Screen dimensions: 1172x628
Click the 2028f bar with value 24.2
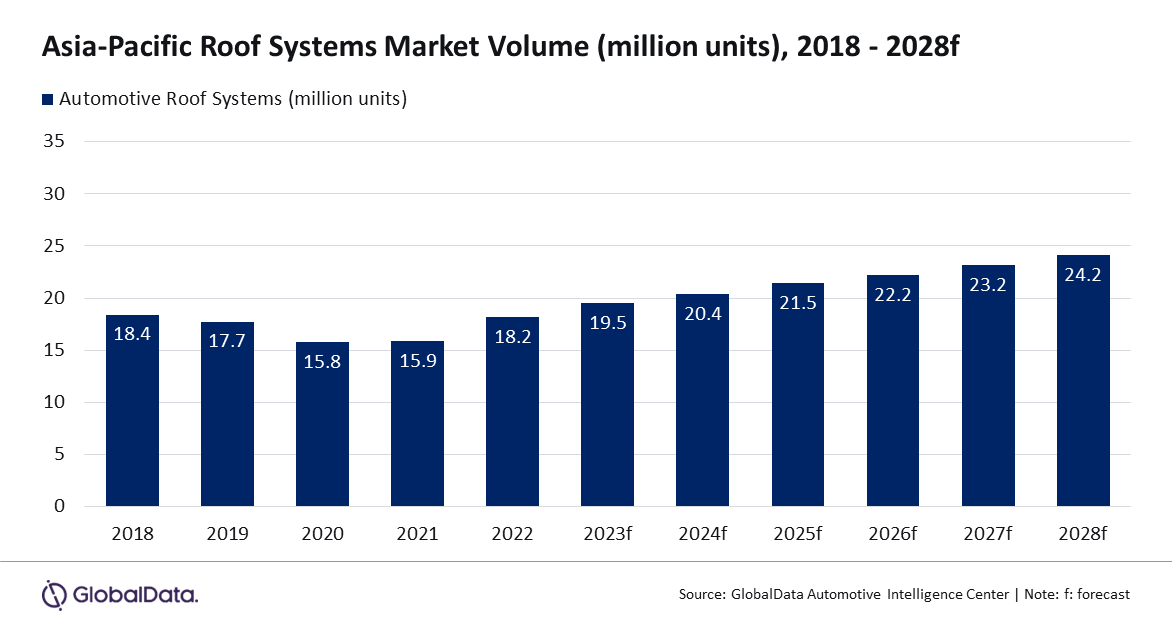pos(1082,381)
